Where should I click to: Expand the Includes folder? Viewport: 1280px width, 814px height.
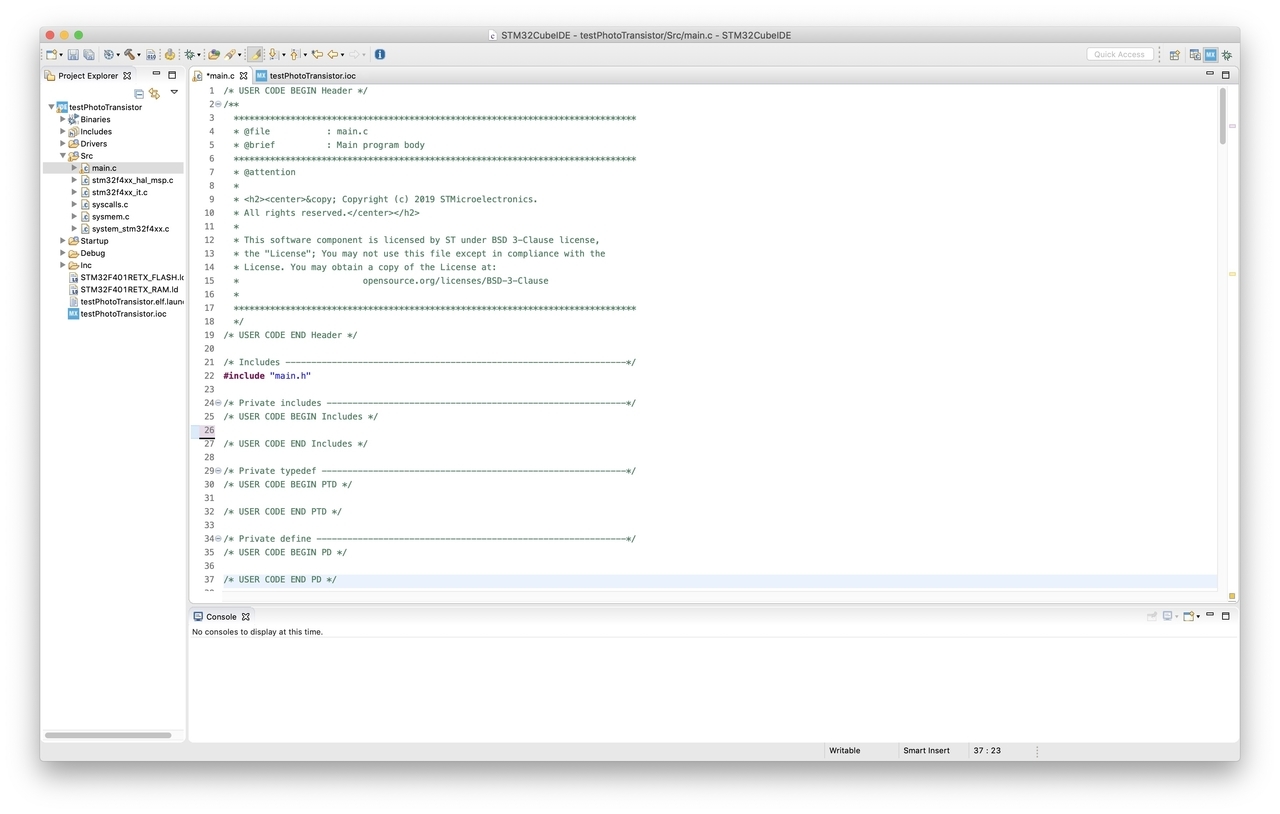tap(62, 131)
